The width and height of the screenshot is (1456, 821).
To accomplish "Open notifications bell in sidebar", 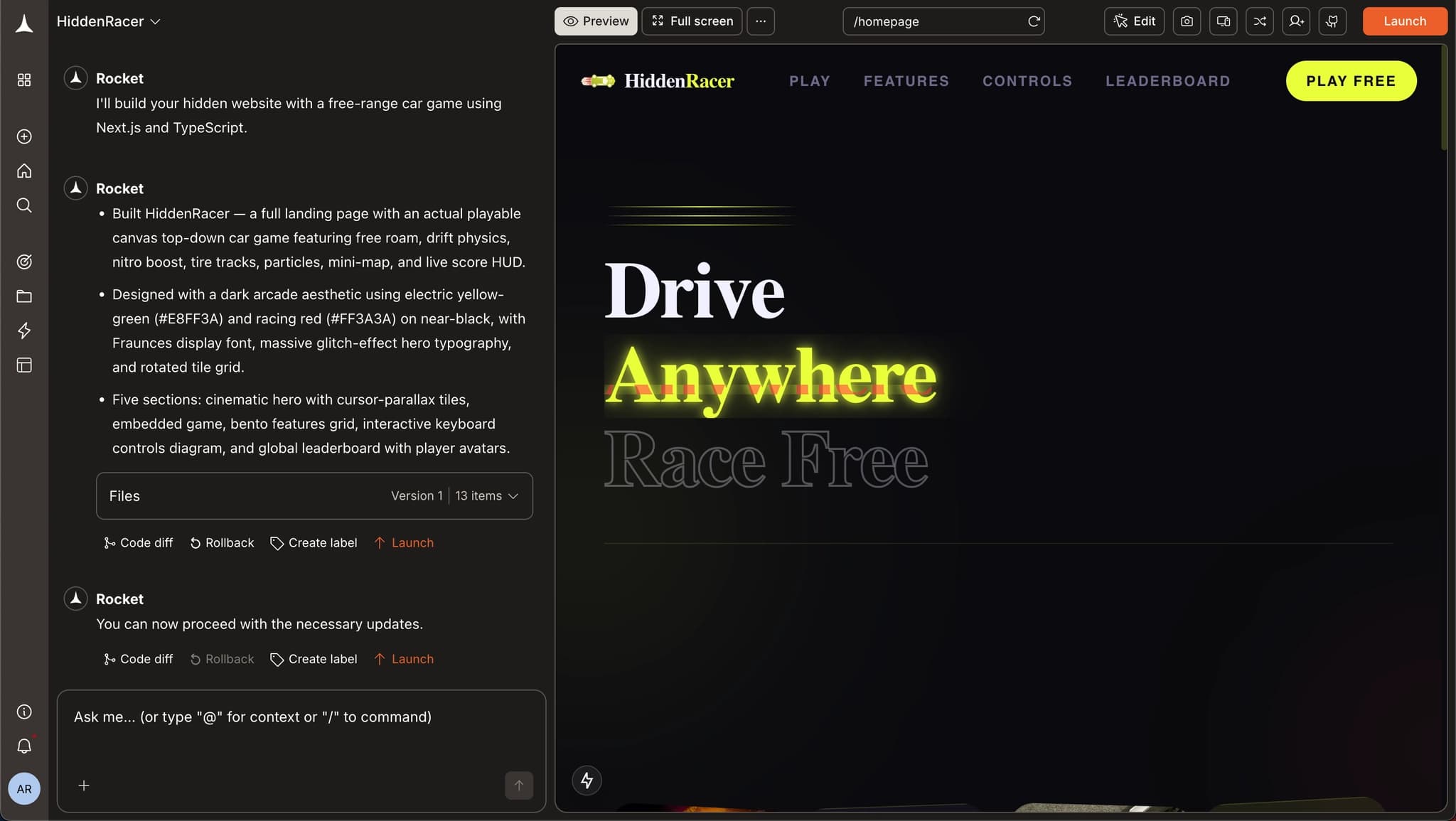I will tap(24, 746).
